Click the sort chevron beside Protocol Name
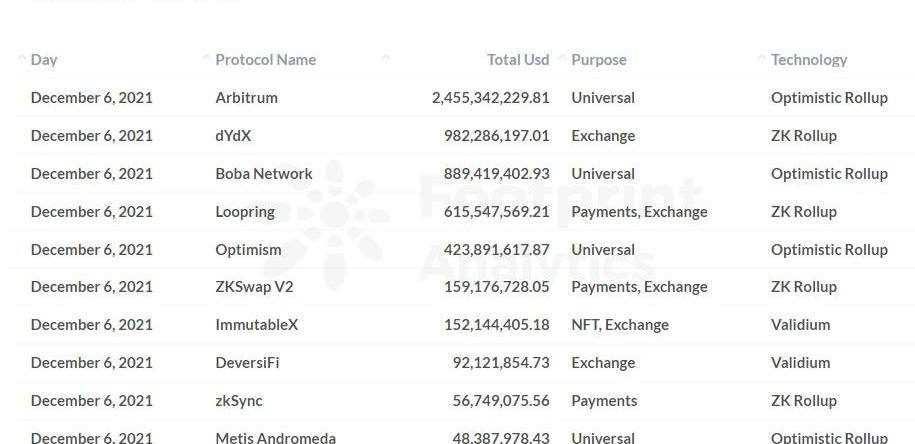Image resolution: width=915 pixels, height=444 pixels. [x=207, y=60]
